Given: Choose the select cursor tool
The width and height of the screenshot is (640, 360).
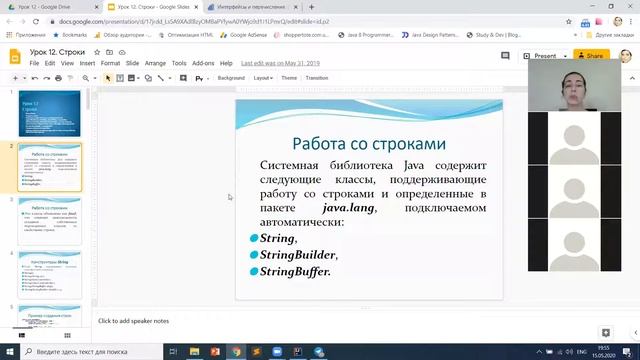Looking at the screenshot, I should (x=108, y=78).
